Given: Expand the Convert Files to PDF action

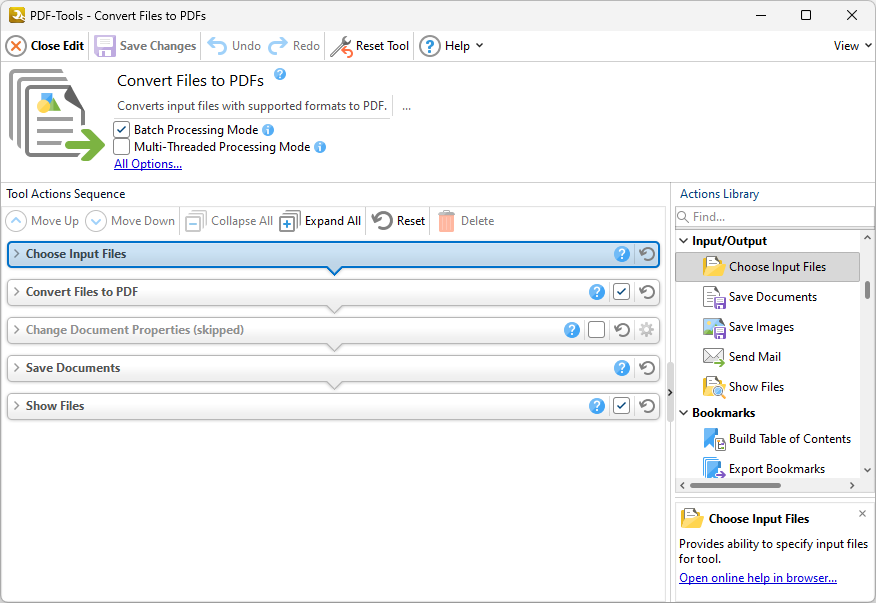Looking at the screenshot, I should [17, 292].
